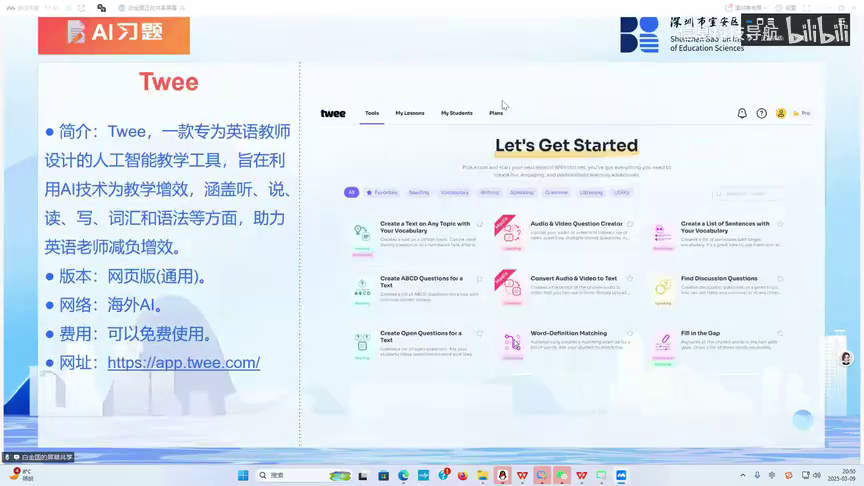
Task: Favorite Word-Definition Matching
Action: click(630, 333)
